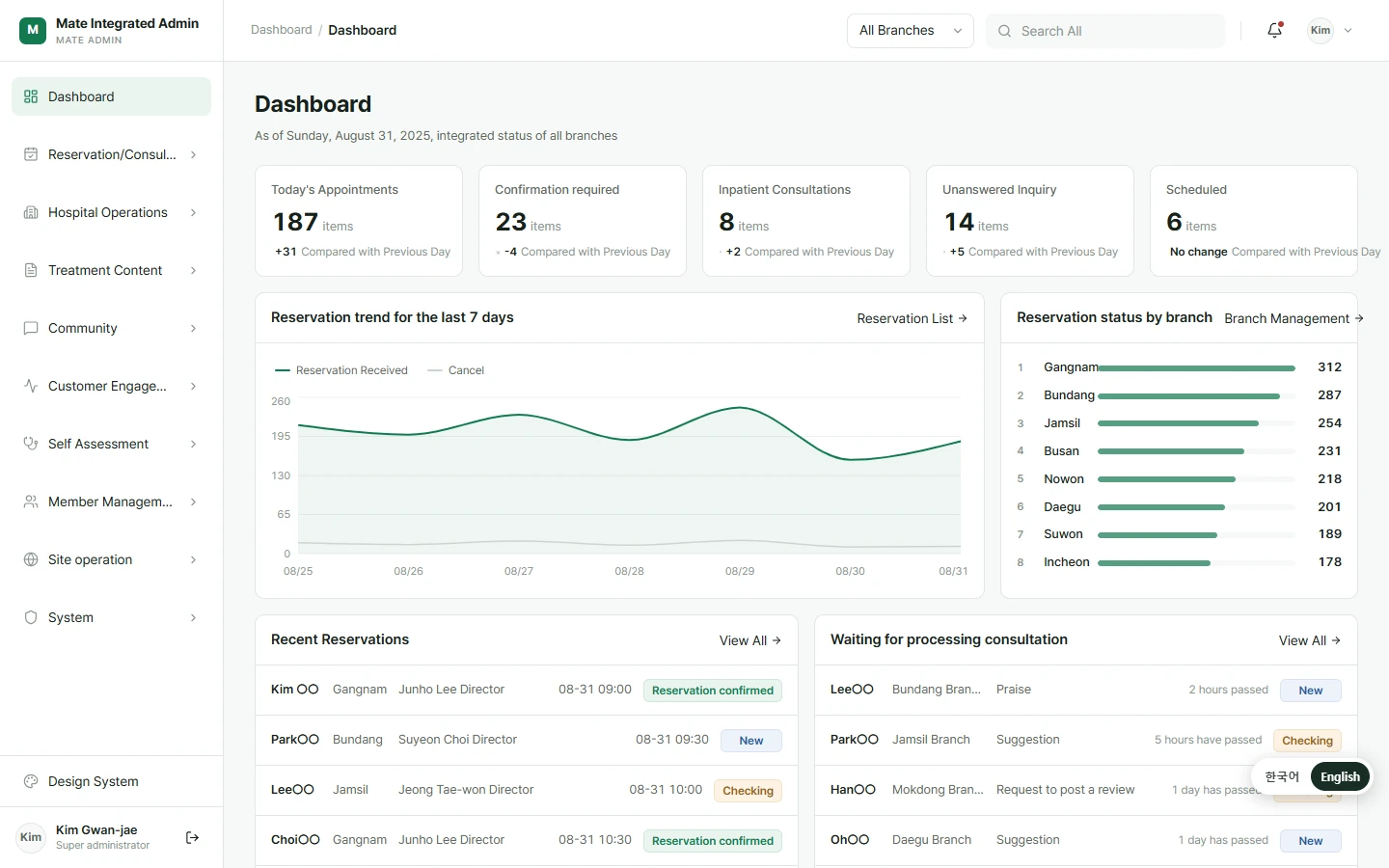Go to Branch Management link
The height and width of the screenshot is (868, 1389).
pyautogui.click(x=1294, y=318)
